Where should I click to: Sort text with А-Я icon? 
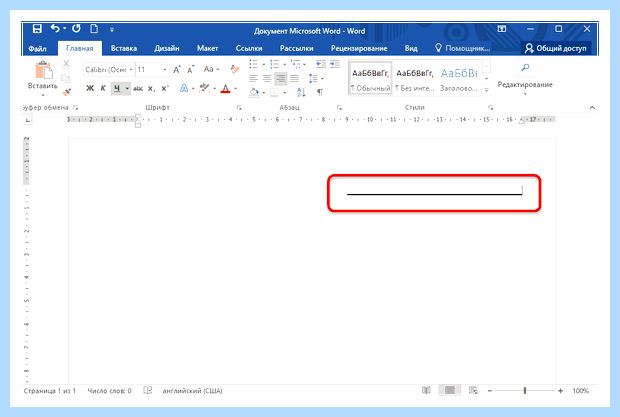301,92
